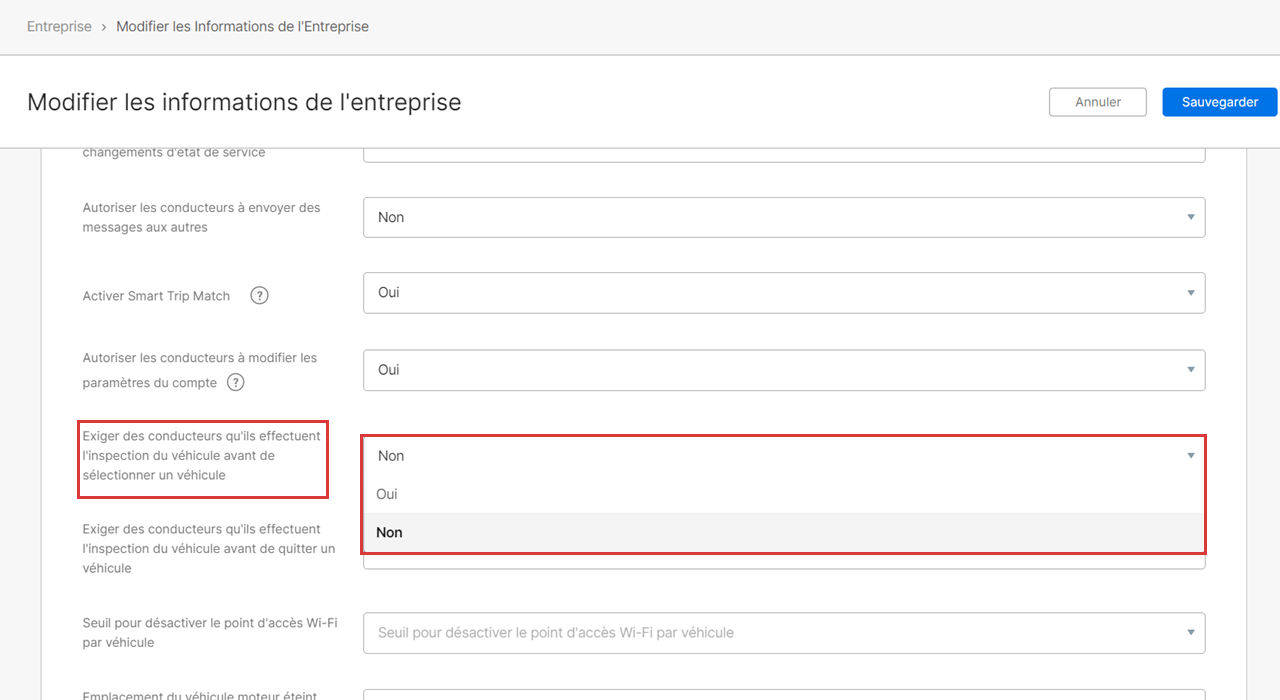Click label about inspection avant de quitter un véhicule
The width and height of the screenshot is (1280, 700).
[x=209, y=548]
